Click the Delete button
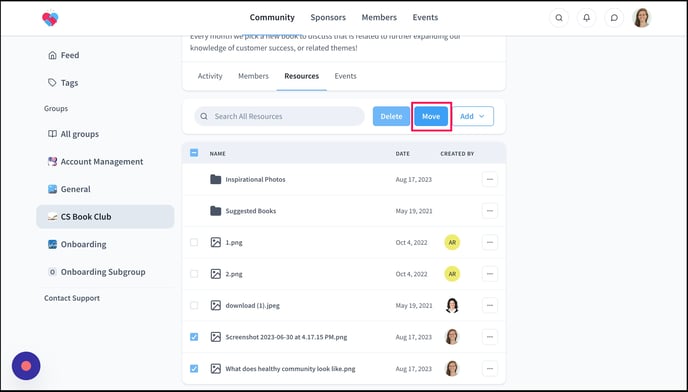 point(391,116)
